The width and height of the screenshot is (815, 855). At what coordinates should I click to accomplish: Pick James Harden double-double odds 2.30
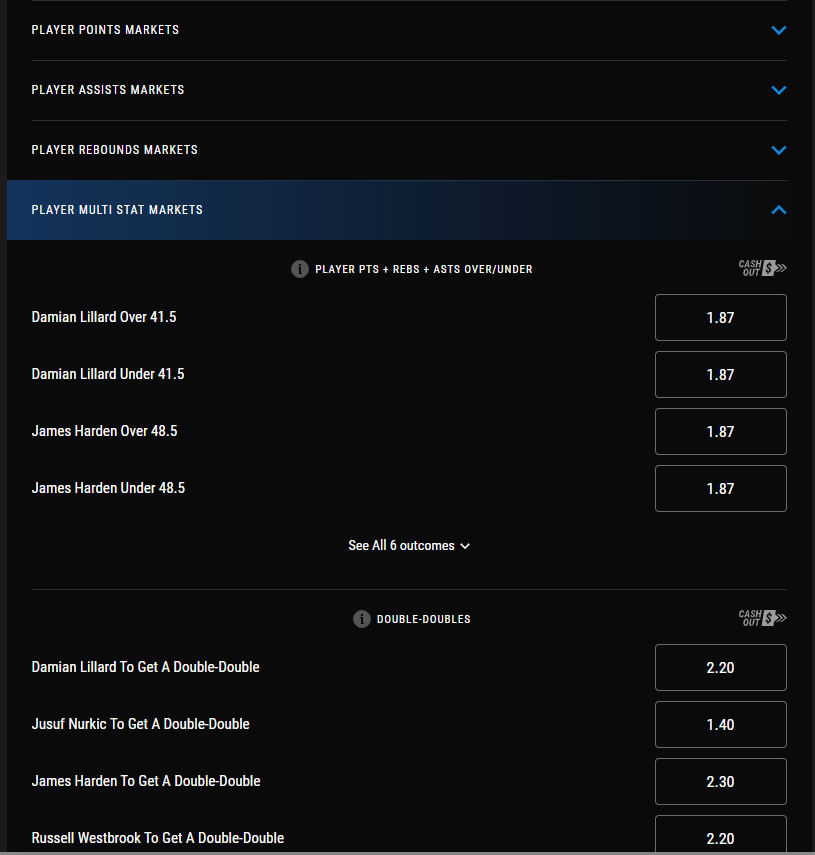720,782
